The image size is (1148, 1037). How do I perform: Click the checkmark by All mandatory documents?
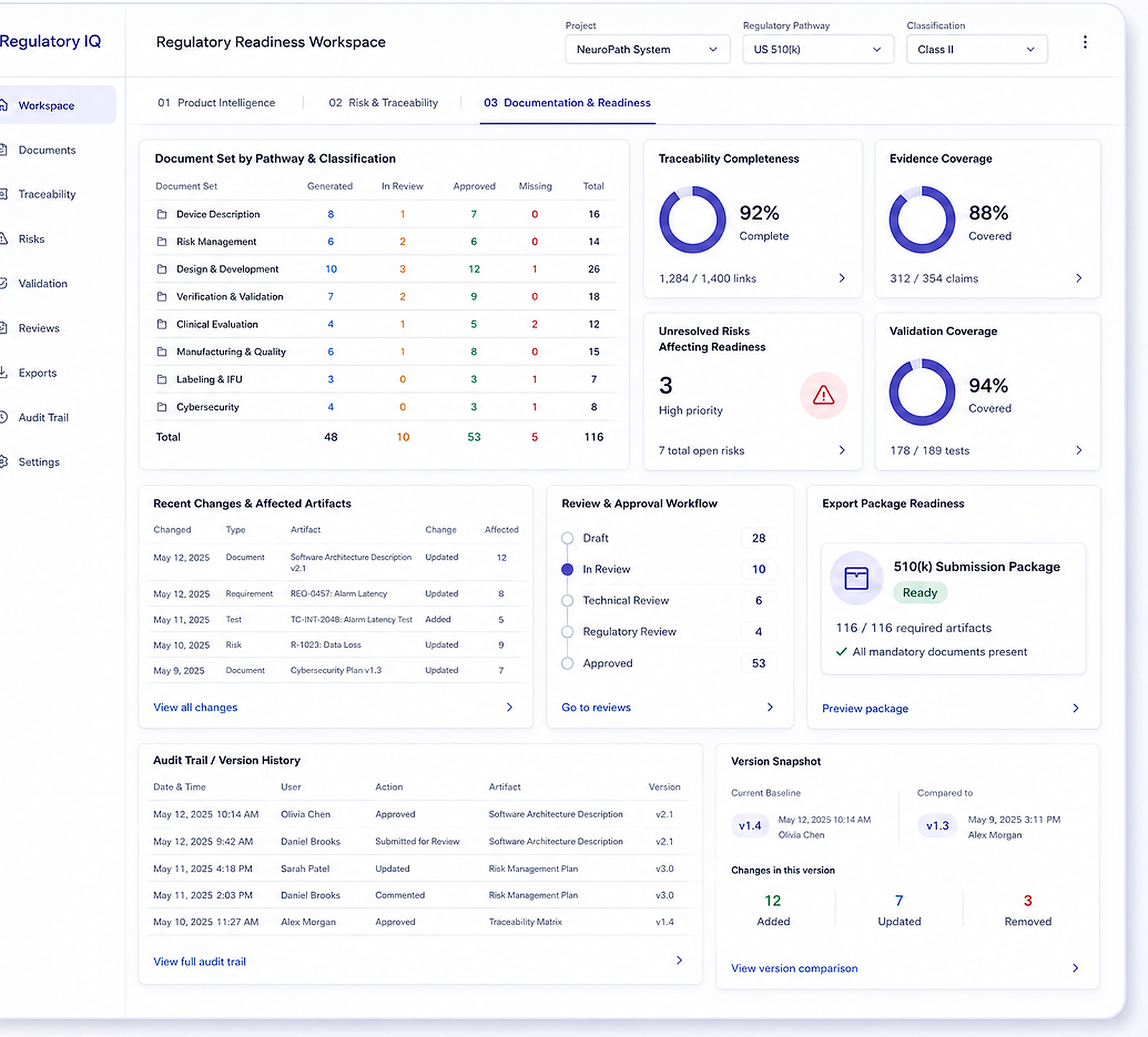tap(842, 652)
